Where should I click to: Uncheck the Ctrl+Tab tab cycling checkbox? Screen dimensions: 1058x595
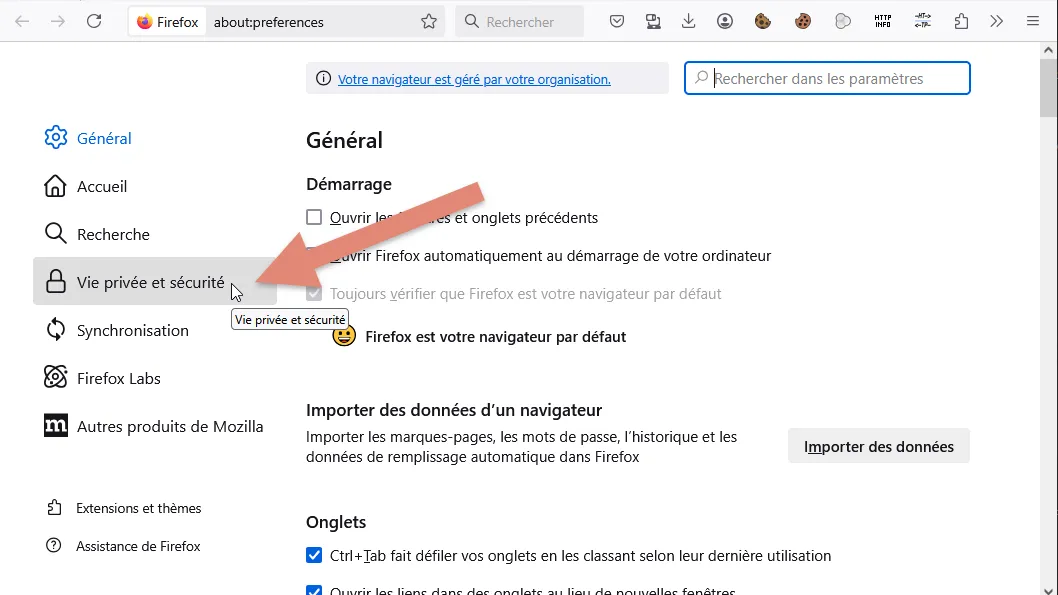[314, 555]
